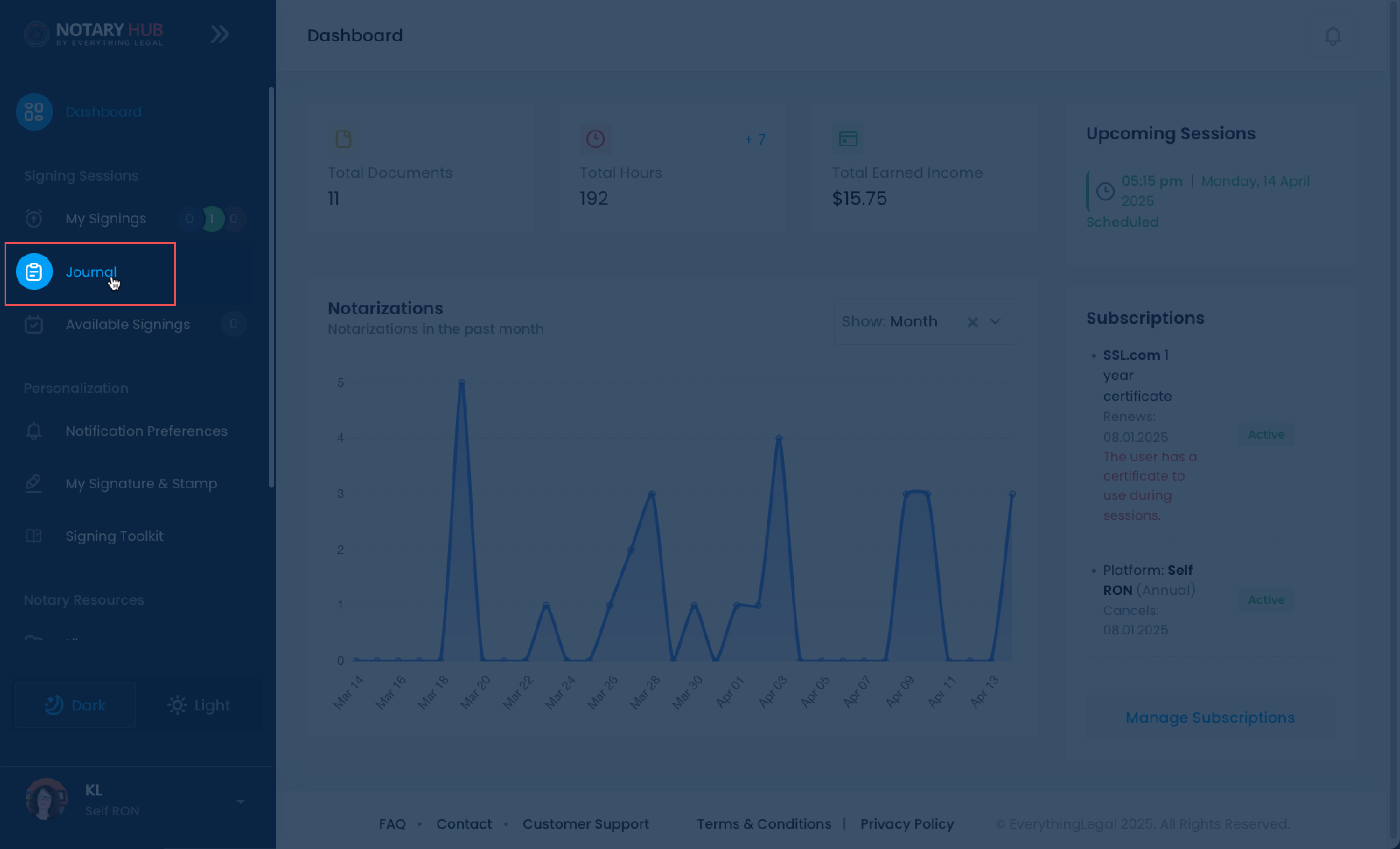This screenshot has height=849, width=1400.
Task: Click the Mar 18 peak point on chart
Action: pyautogui.click(x=461, y=383)
